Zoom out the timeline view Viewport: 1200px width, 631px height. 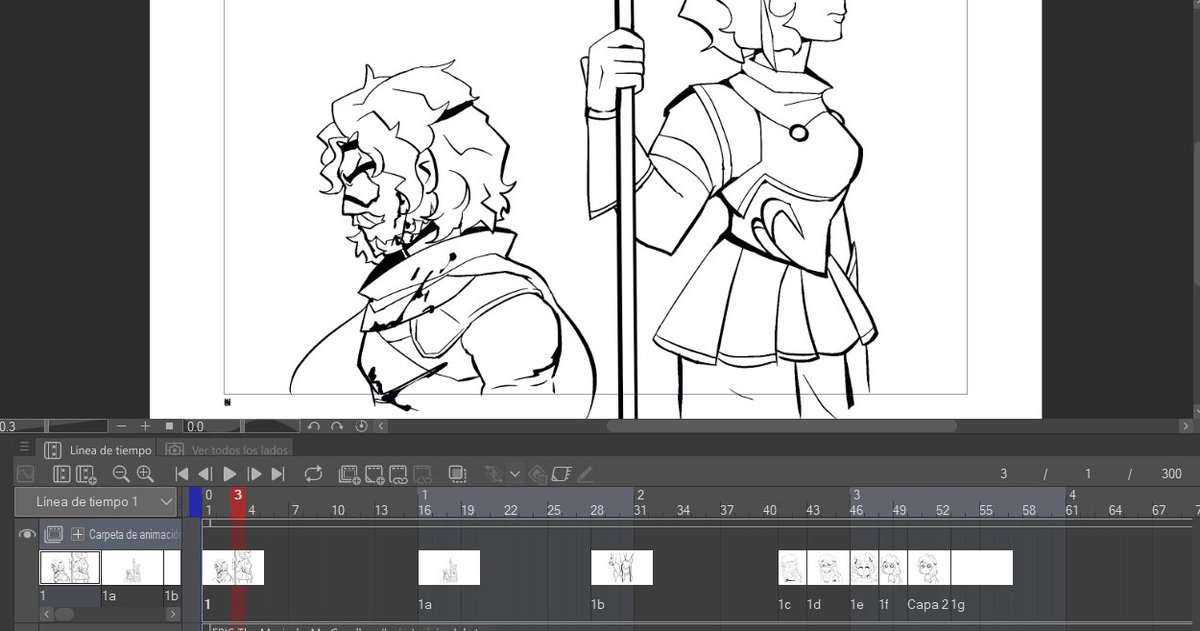[x=121, y=474]
